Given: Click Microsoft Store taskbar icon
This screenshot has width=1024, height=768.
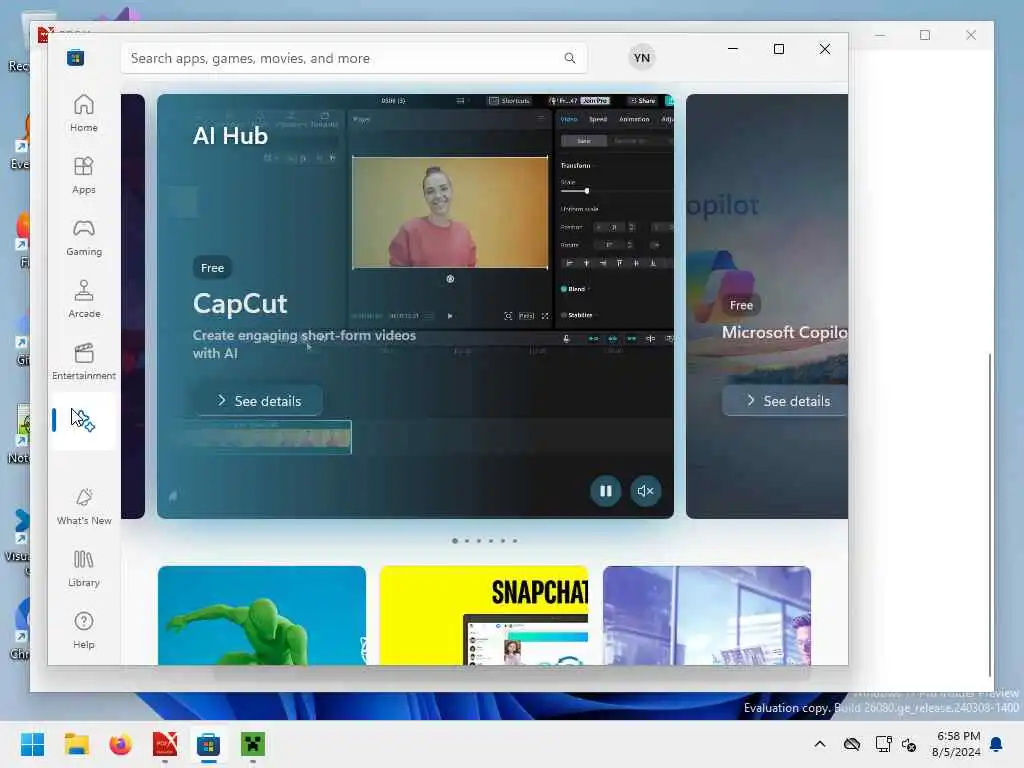Looking at the screenshot, I should [x=208, y=744].
